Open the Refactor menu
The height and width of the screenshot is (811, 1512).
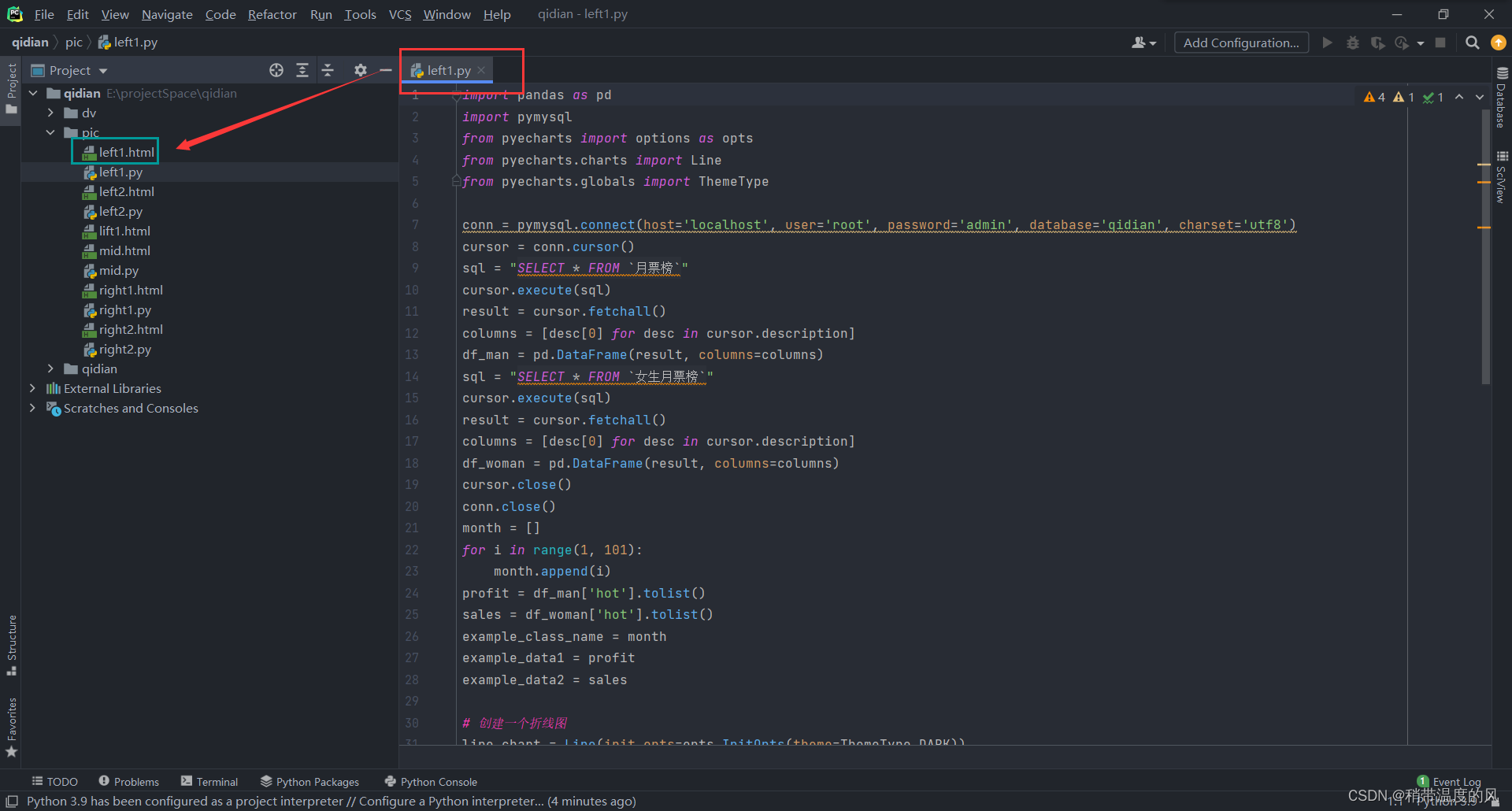[x=272, y=14]
